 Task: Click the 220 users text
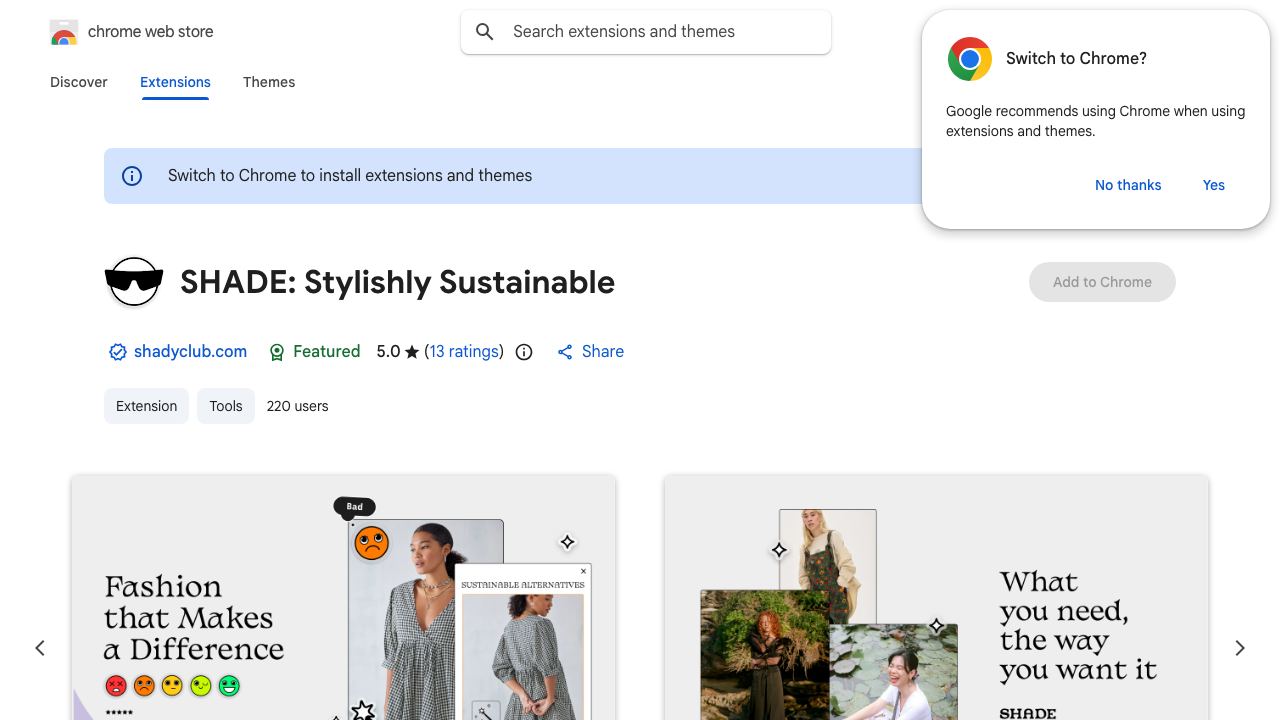(297, 406)
